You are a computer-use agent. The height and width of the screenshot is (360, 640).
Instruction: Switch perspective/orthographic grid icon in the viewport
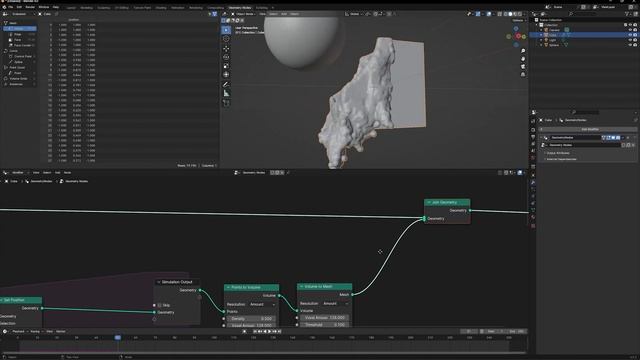[x=523, y=74]
